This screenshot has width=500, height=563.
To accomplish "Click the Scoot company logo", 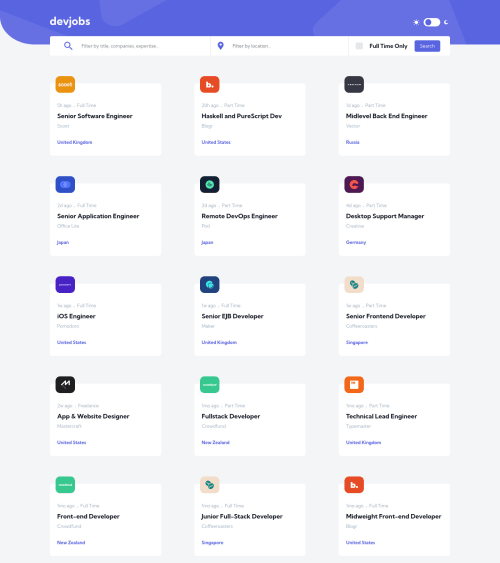I will point(65,84).
